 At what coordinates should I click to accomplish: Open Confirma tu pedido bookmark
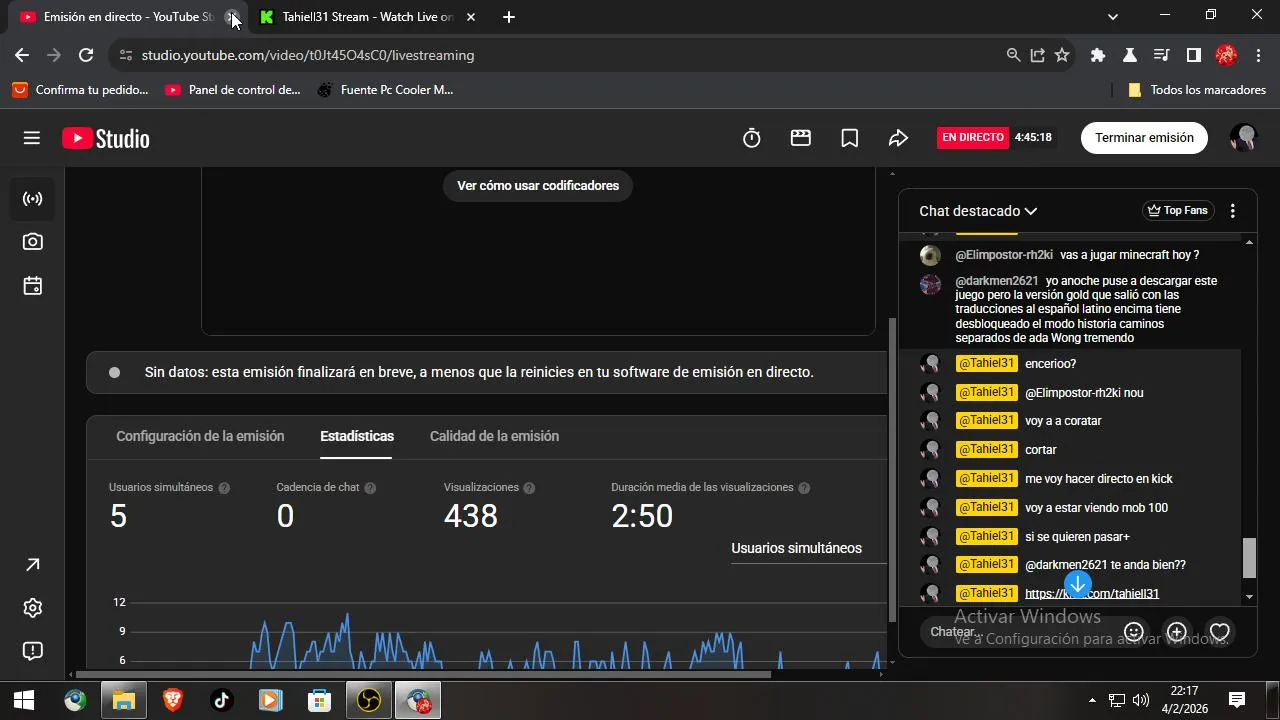(x=80, y=90)
